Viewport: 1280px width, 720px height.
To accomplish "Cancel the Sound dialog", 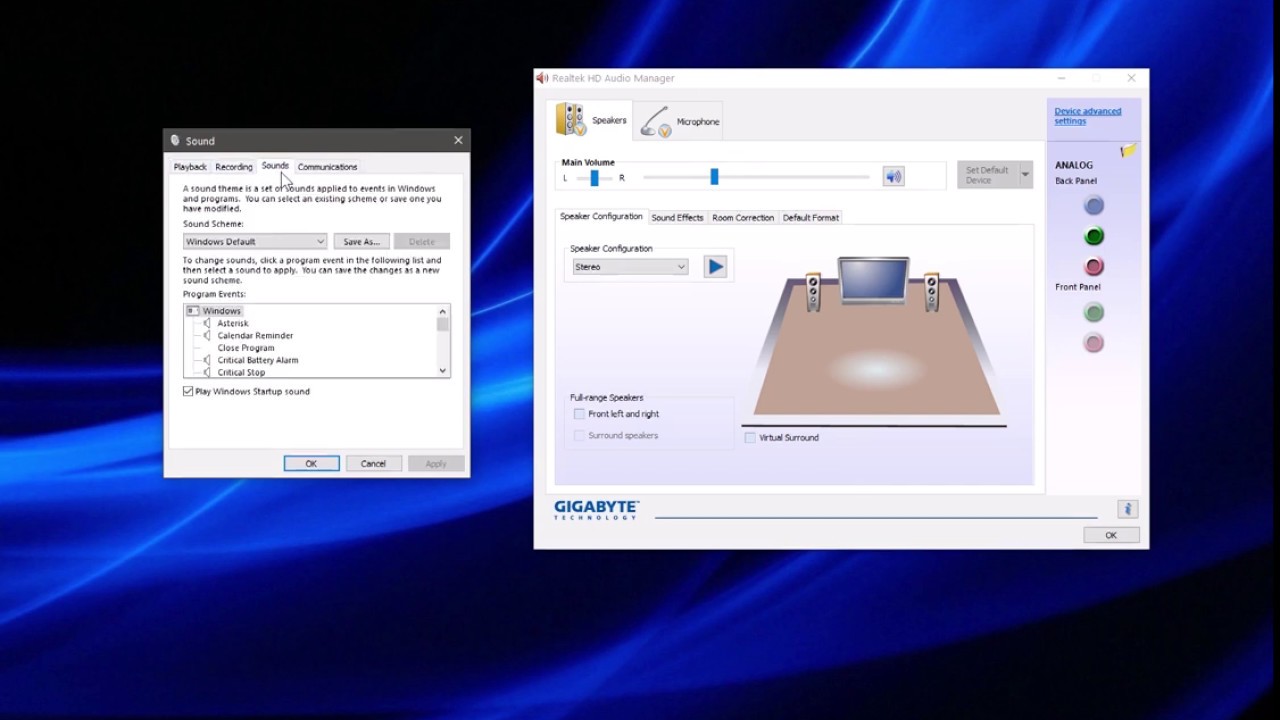I will coord(373,463).
